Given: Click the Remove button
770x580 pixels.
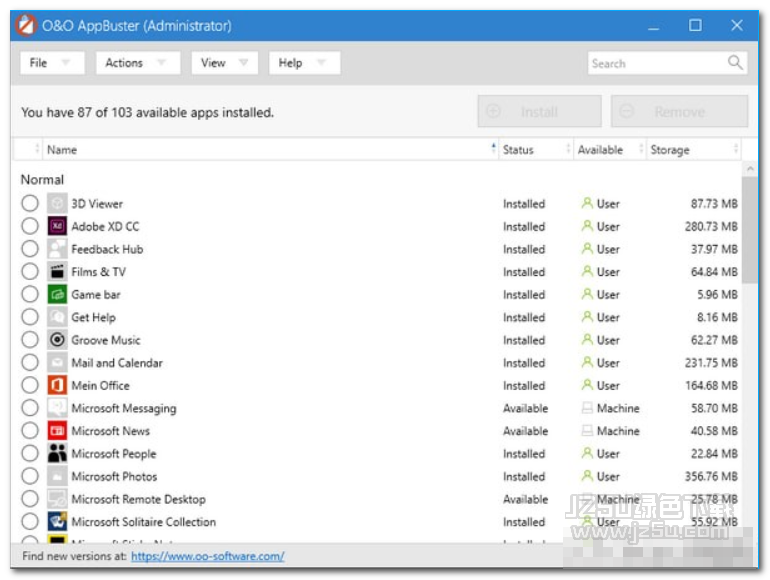Looking at the screenshot, I should 679,111.
